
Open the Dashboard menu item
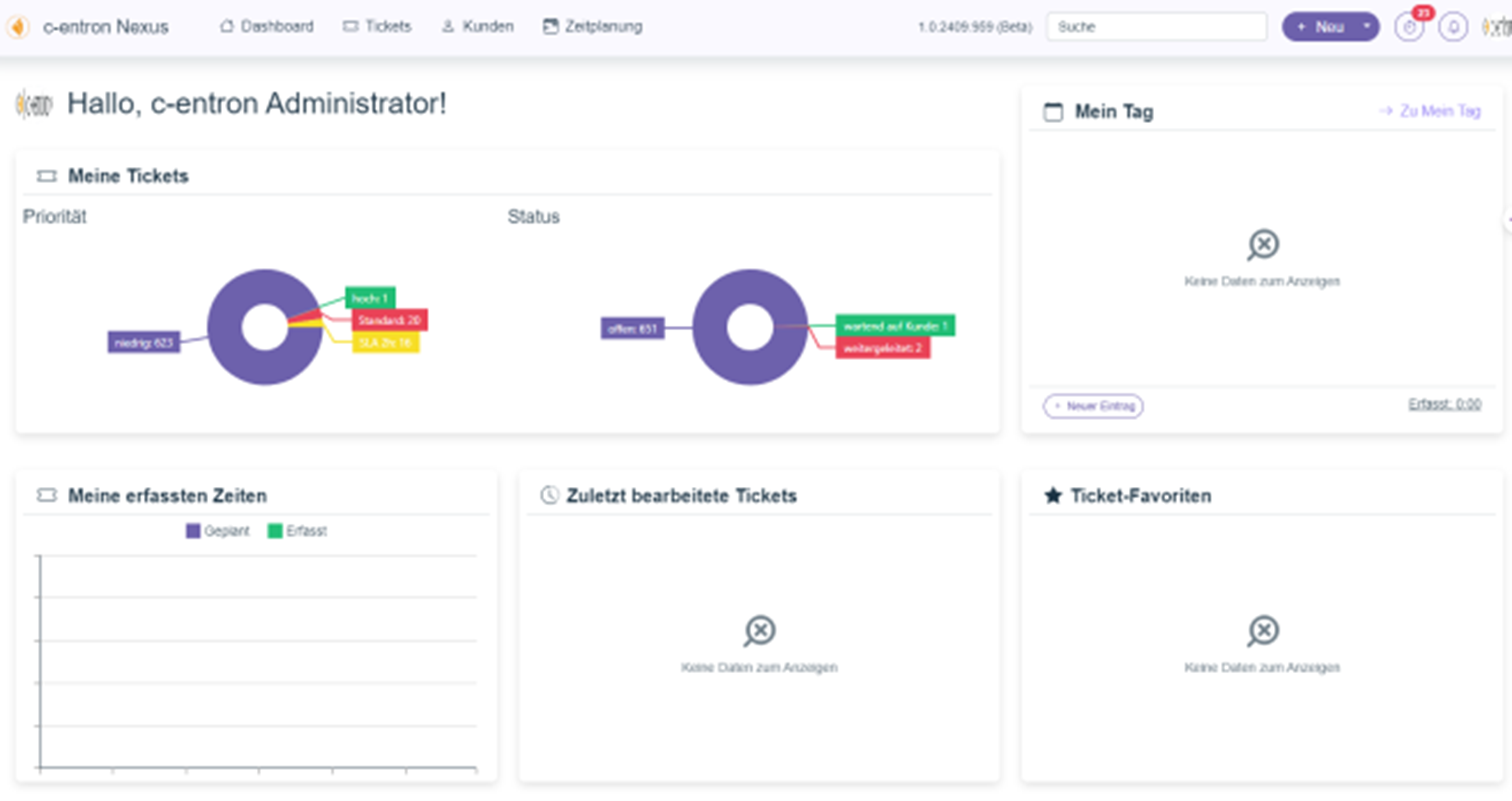(266, 27)
